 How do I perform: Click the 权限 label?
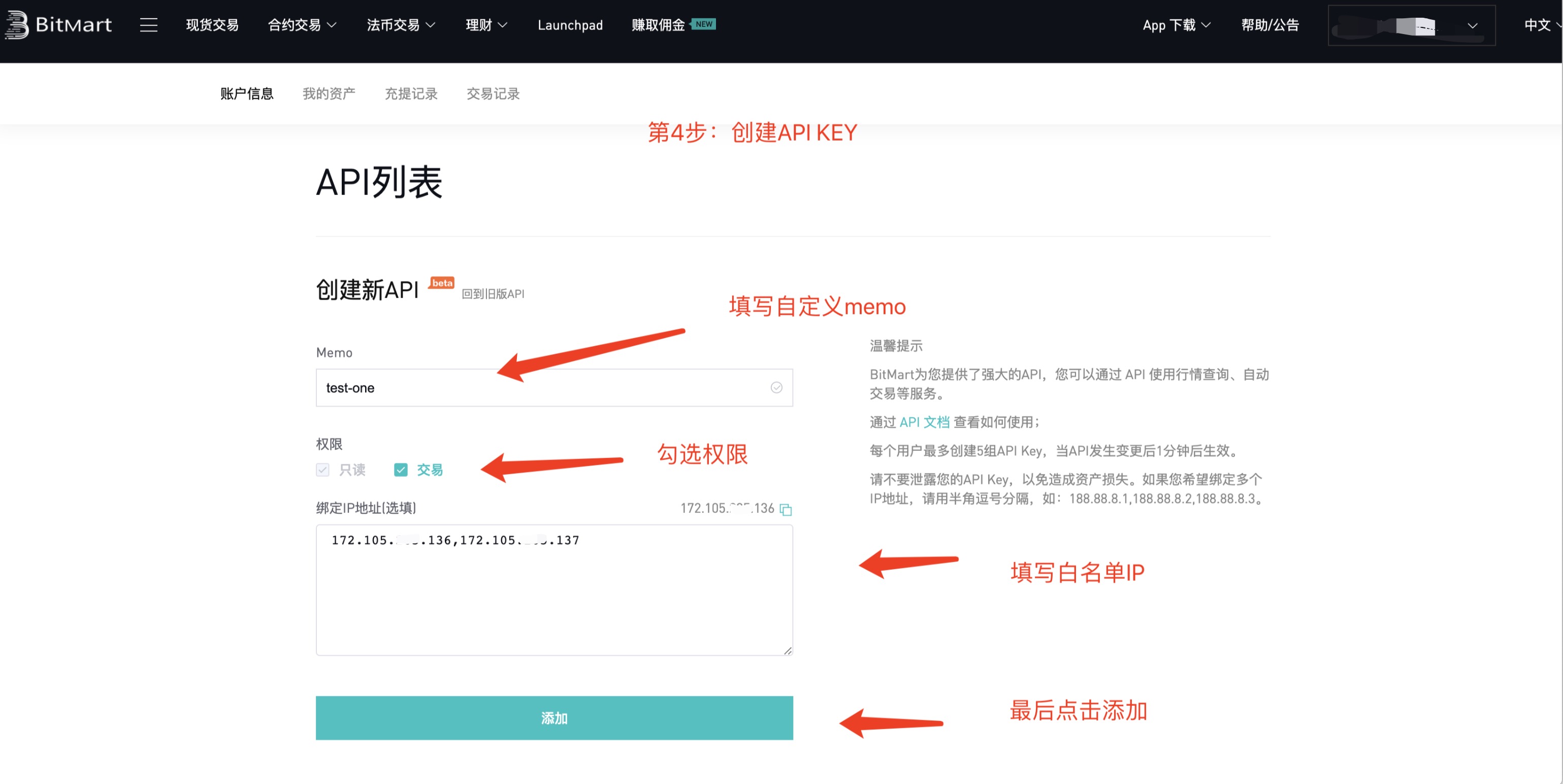(329, 444)
